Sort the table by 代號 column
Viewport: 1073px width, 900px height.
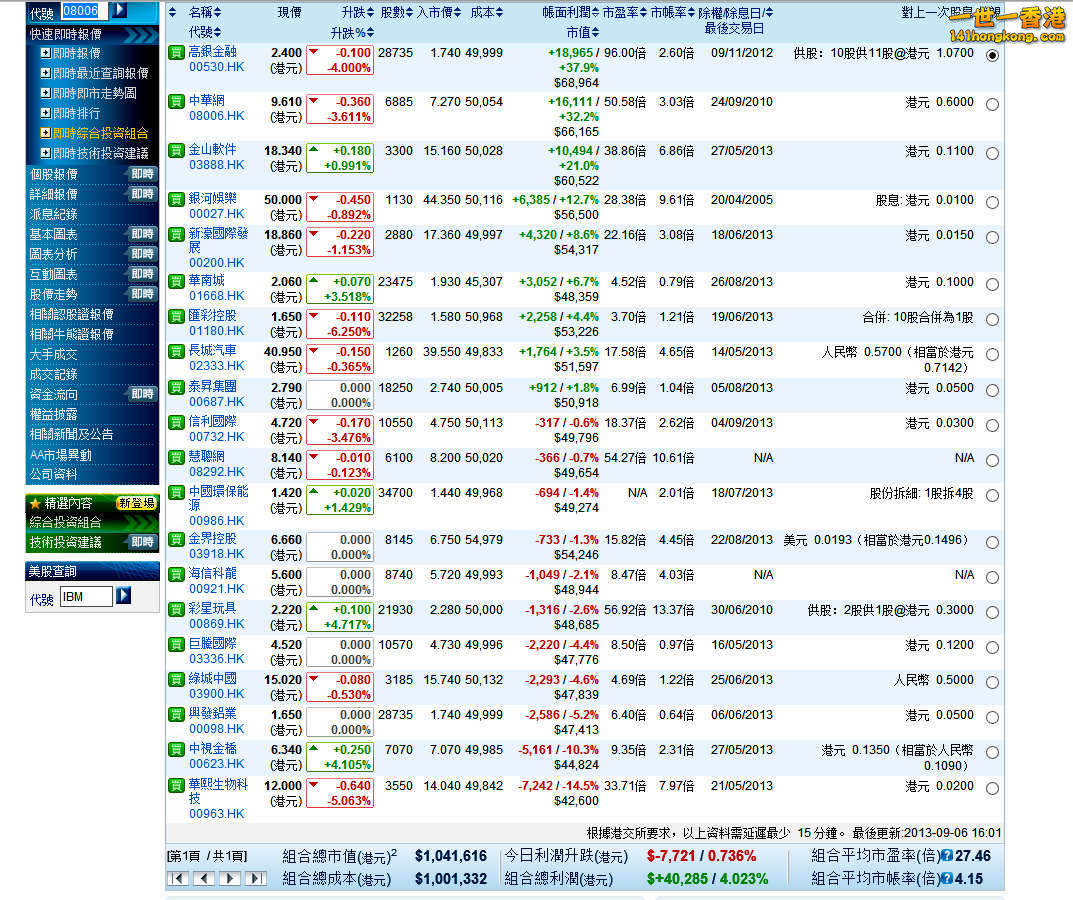[x=205, y=32]
